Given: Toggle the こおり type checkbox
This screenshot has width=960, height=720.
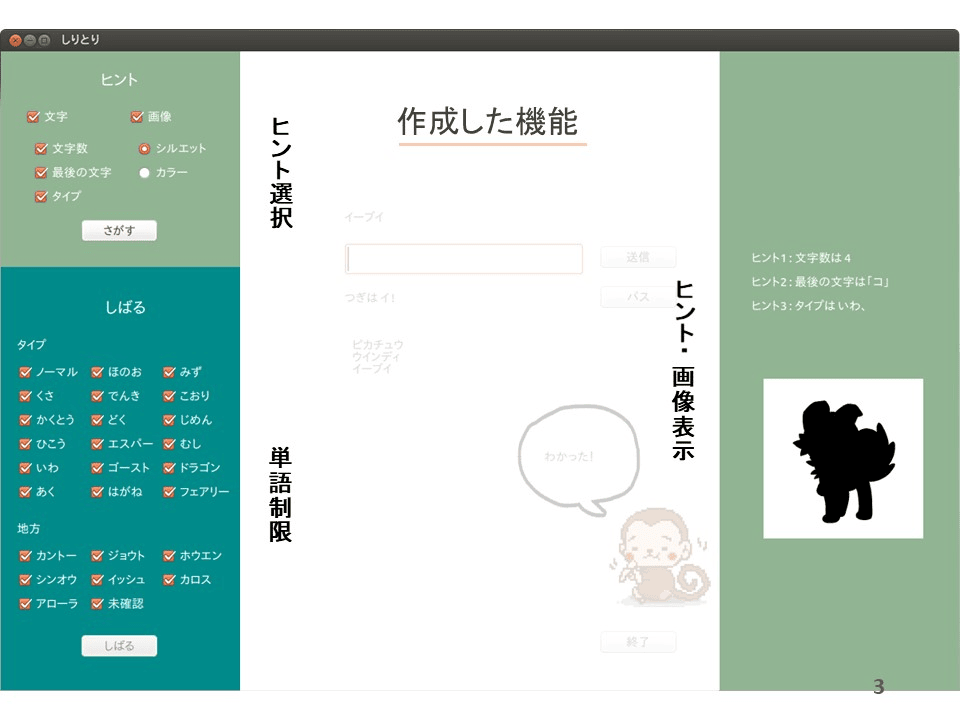Looking at the screenshot, I should pos(169,396).
